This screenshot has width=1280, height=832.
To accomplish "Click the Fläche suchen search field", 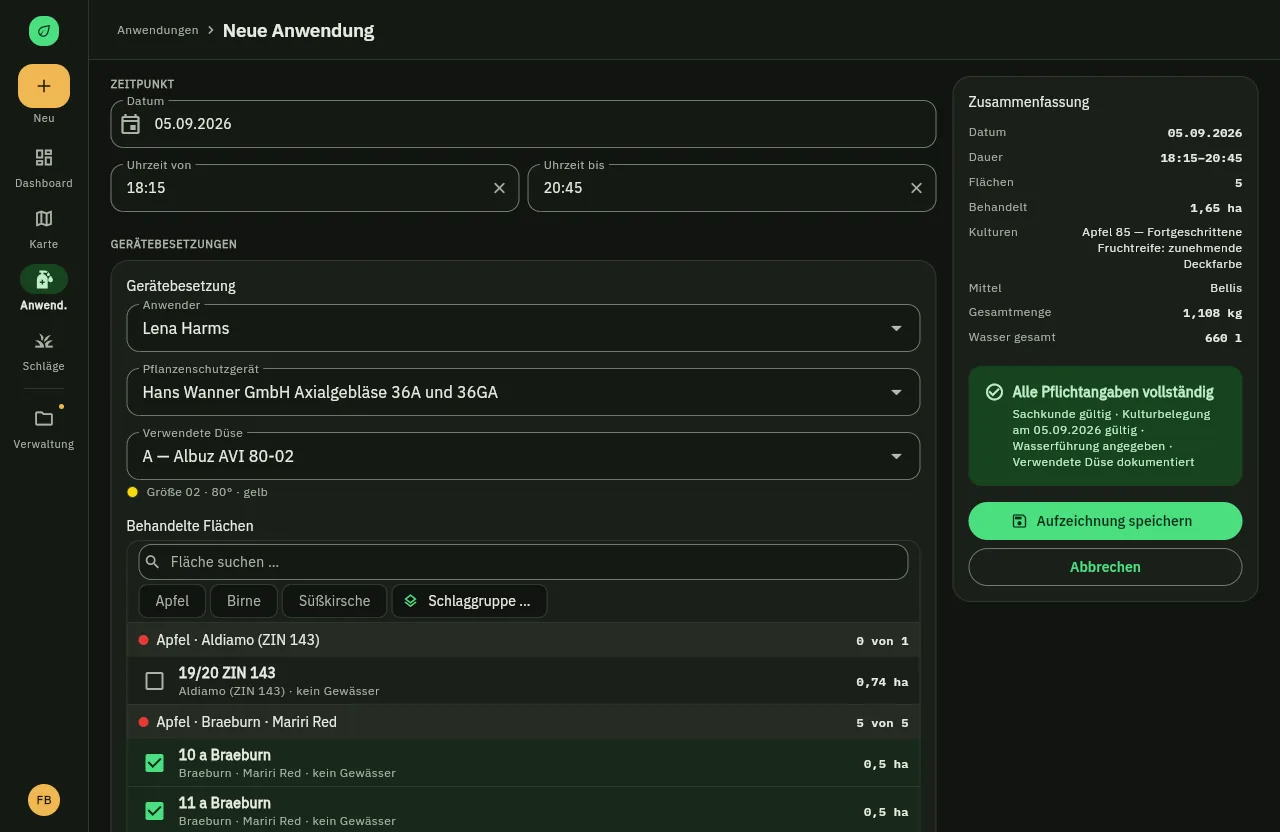I will tap(523, 562).
